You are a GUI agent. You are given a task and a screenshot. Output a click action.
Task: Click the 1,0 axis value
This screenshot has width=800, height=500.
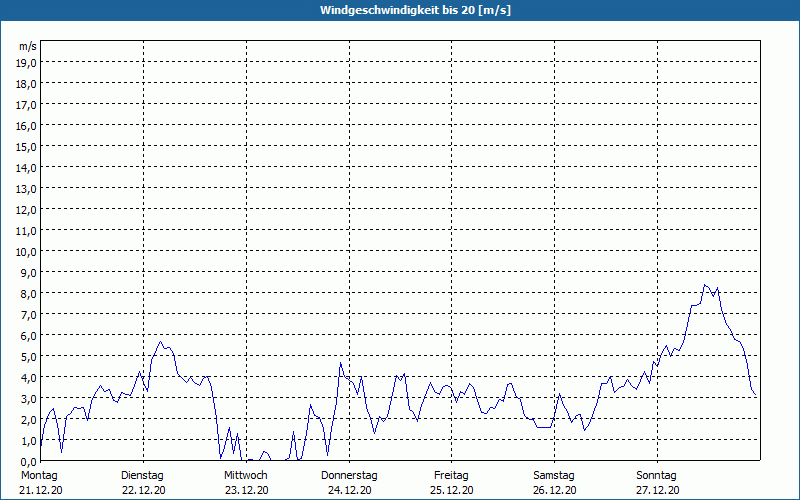pyautogui.click(x=28, y=441)
